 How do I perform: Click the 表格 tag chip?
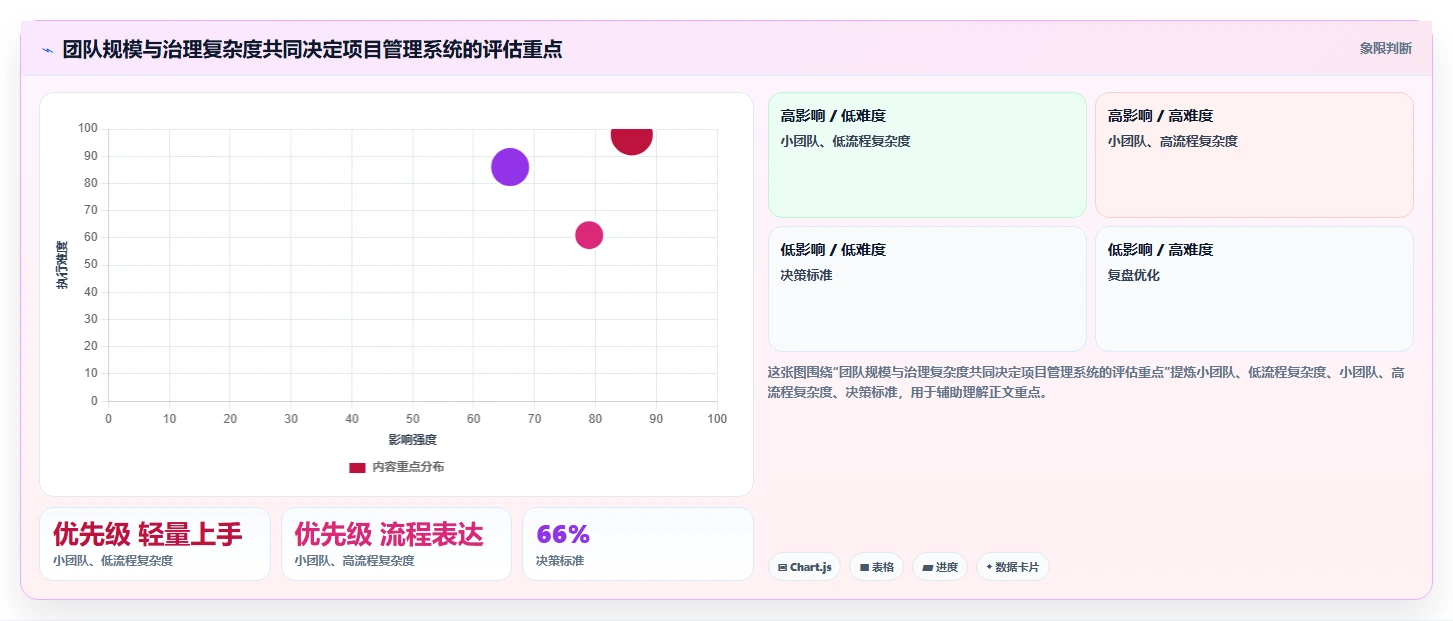876,567
